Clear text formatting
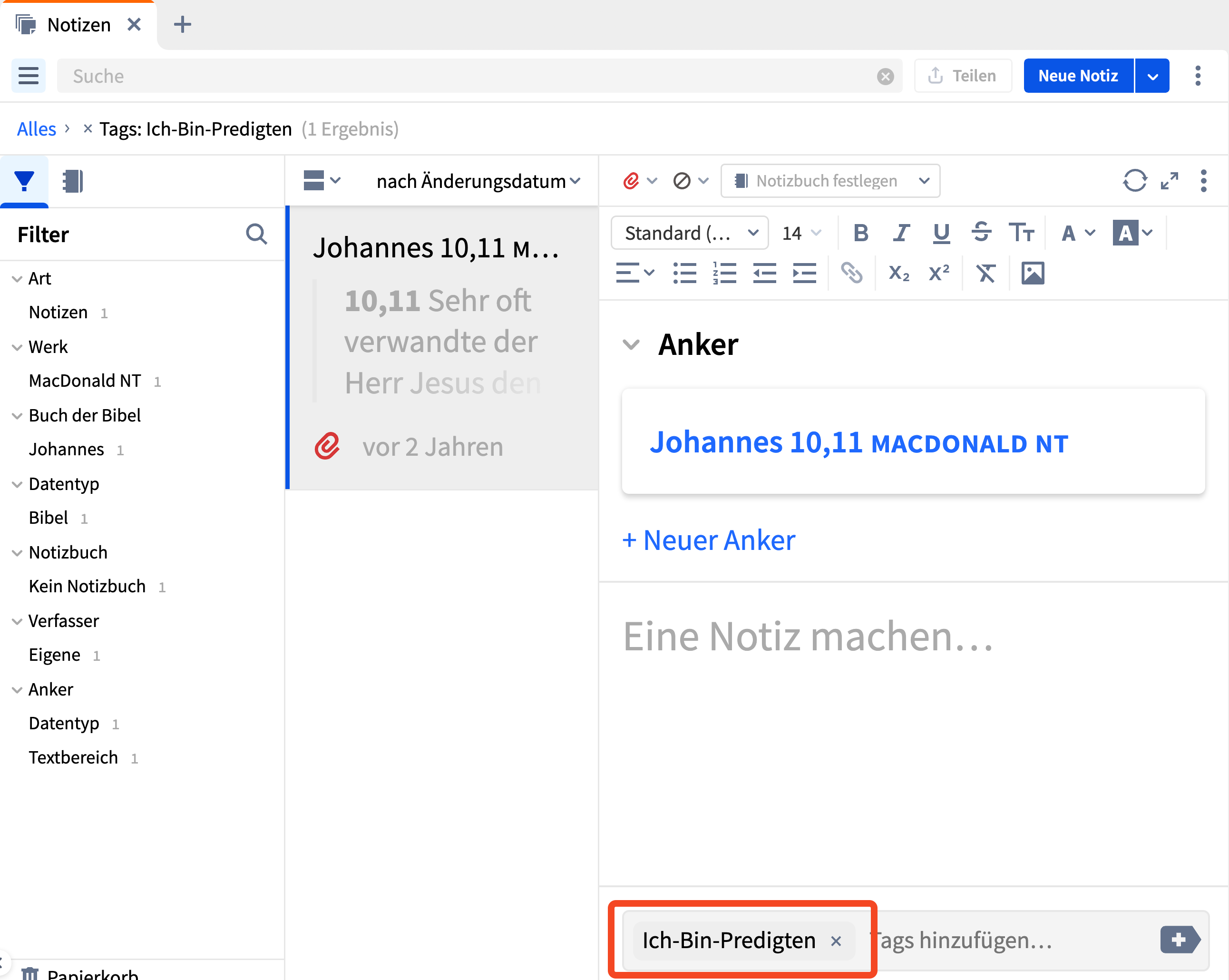The image size is (1229, 980). (x=985, y=273)
